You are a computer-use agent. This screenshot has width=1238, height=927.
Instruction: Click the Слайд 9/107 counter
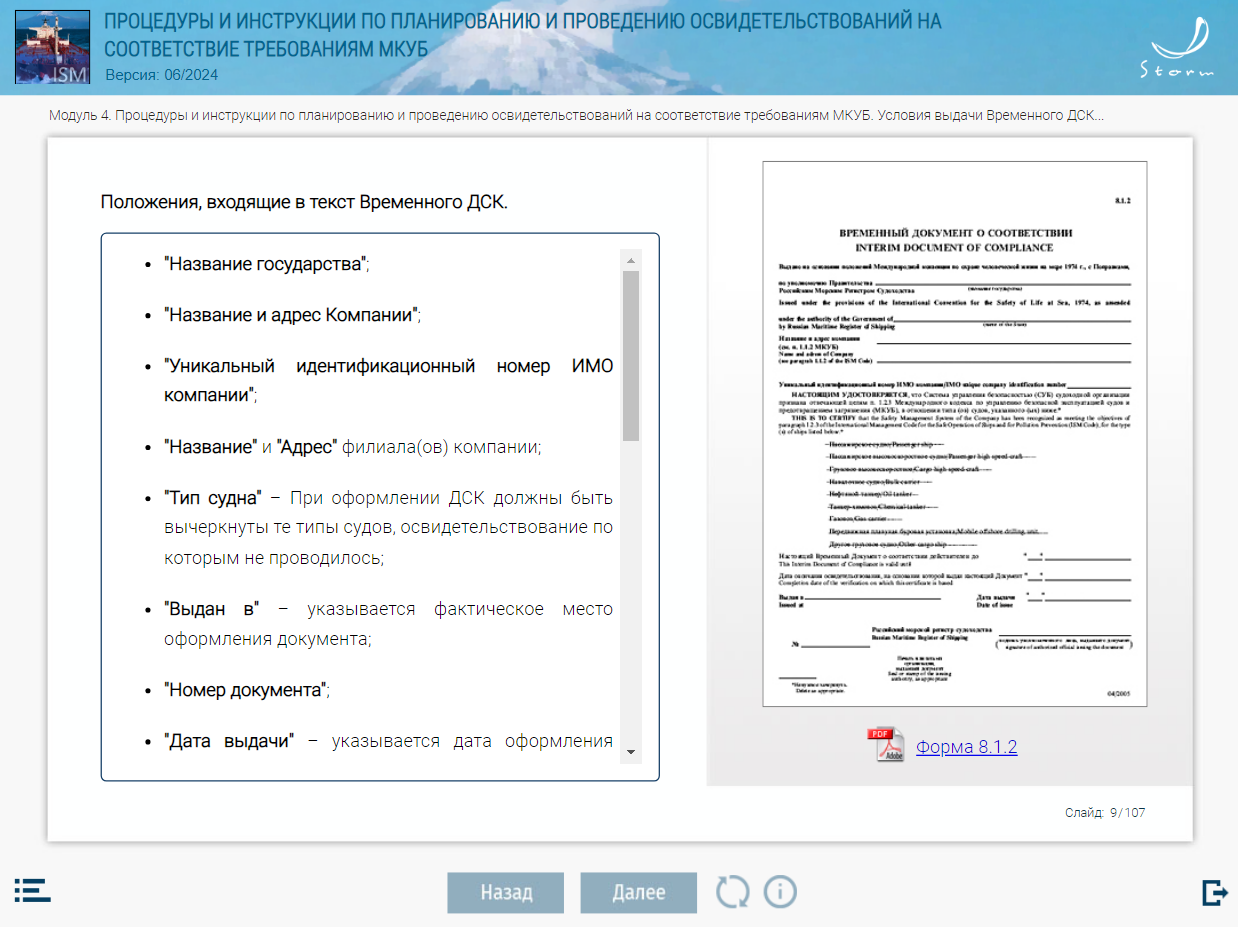click(1104, 813)
